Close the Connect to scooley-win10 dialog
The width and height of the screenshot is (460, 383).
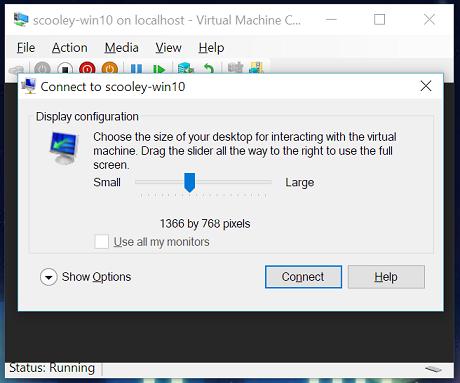coord(426,86)
